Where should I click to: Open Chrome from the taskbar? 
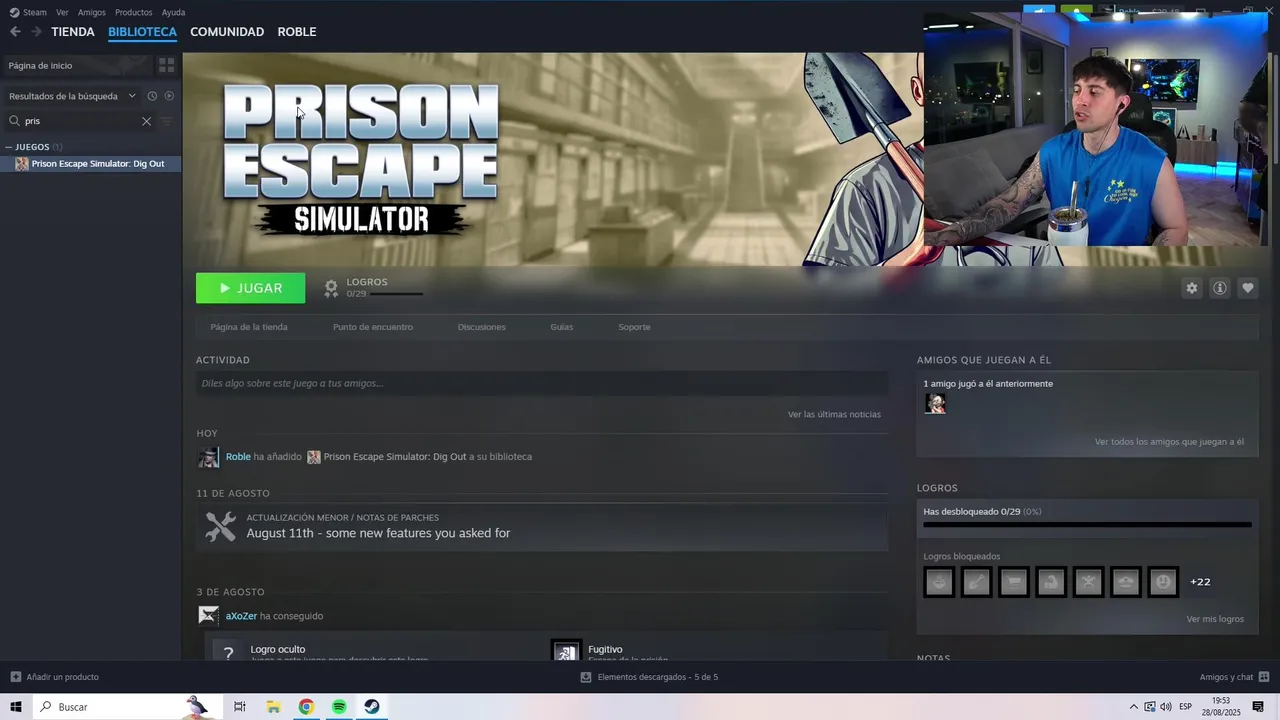click(x=306, y=707)
